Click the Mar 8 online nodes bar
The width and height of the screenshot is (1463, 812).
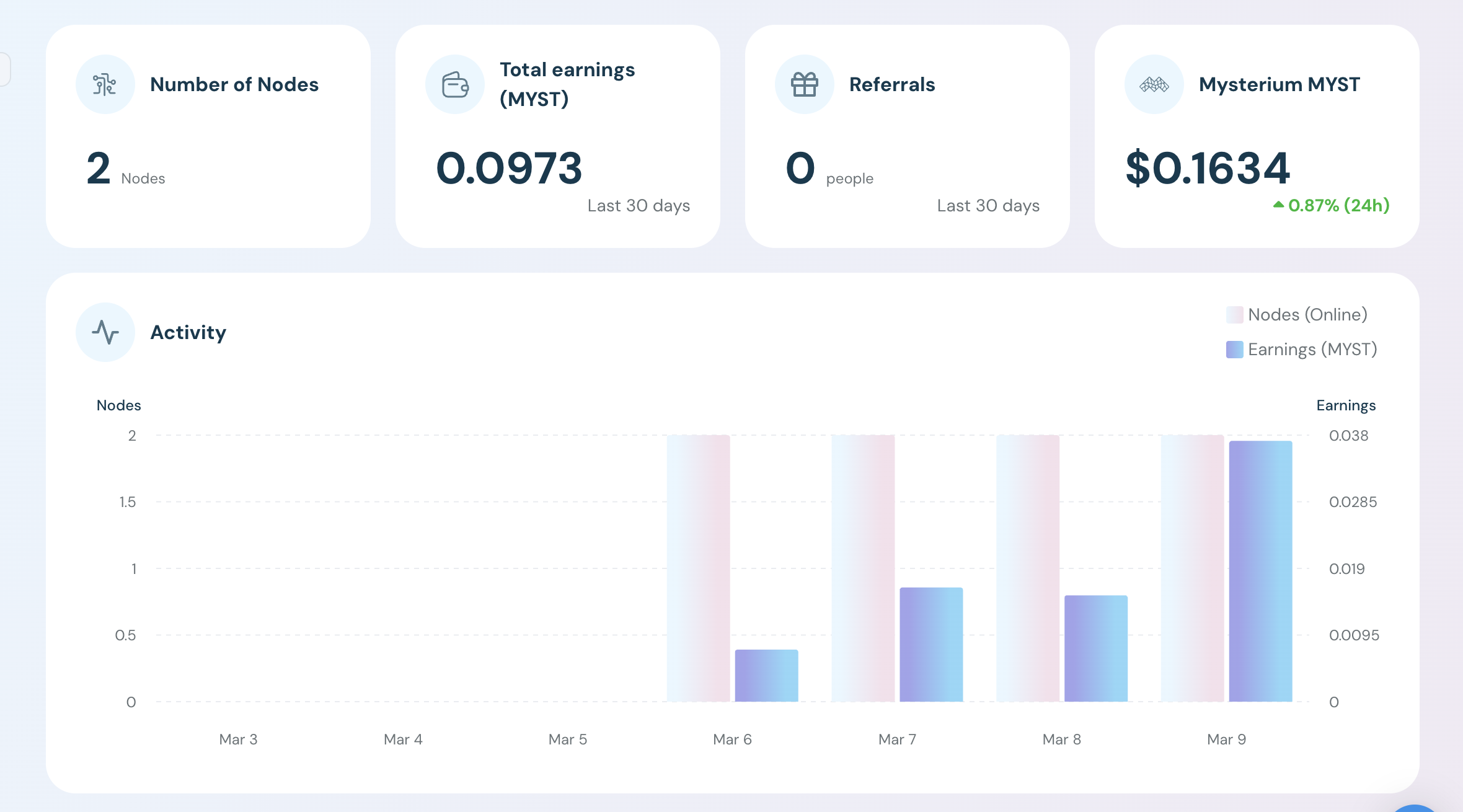click(x=1028, y=568)
